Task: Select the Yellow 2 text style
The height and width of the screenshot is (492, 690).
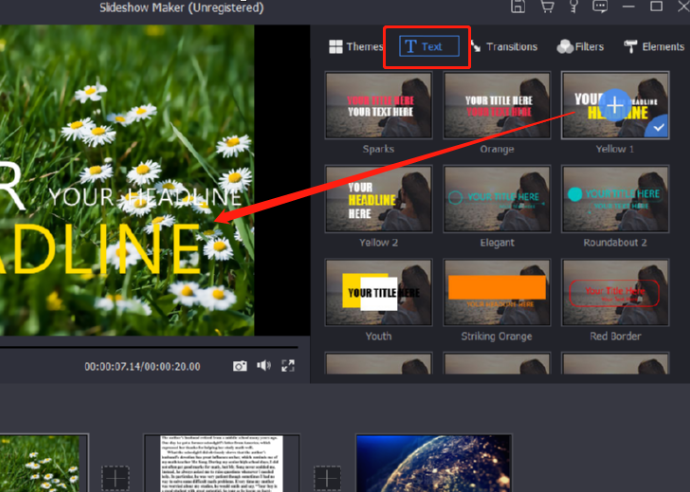Action: tap(378, 199)
